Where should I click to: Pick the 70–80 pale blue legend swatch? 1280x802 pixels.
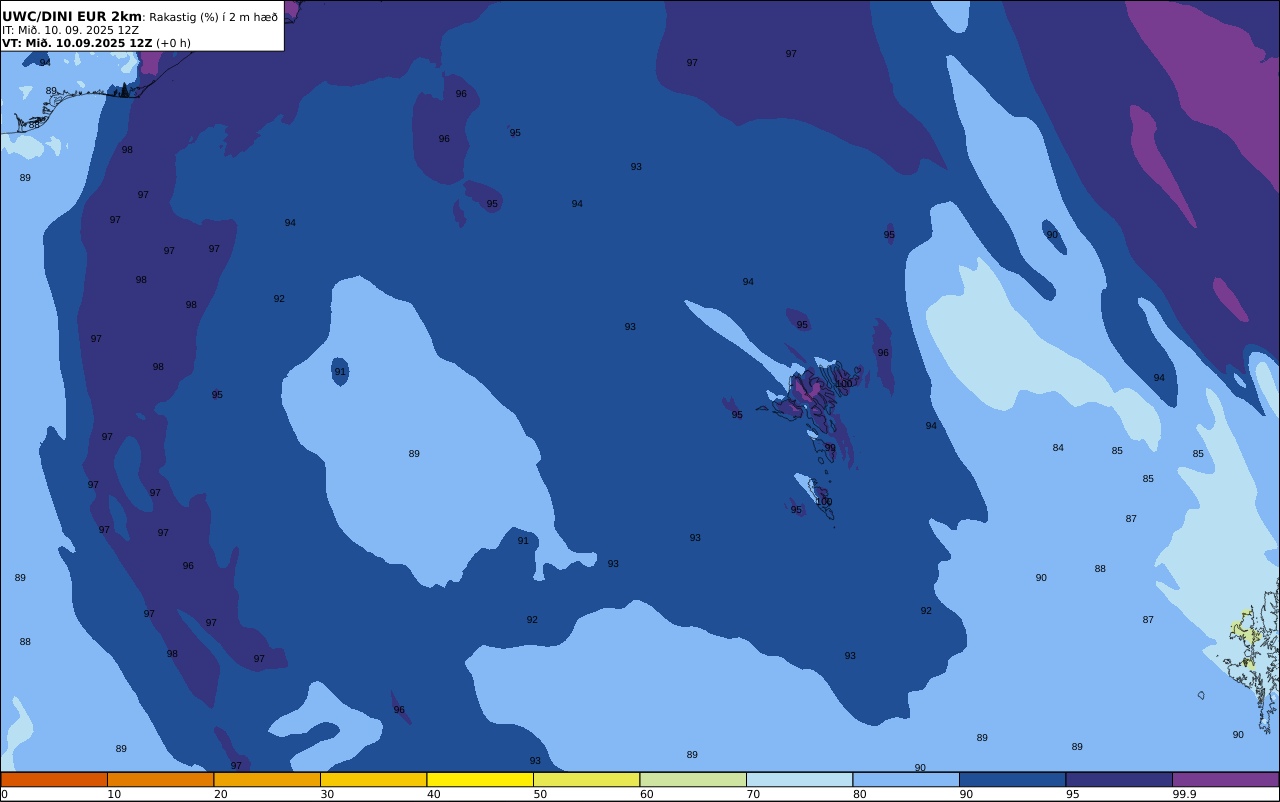(799, 779)
